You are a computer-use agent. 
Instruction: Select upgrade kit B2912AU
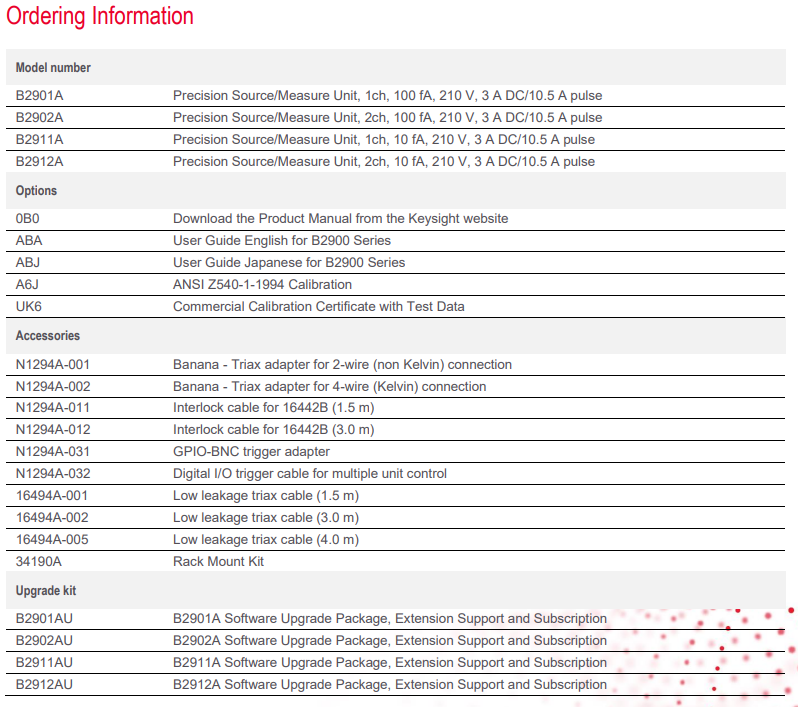[x=44, y=684]
